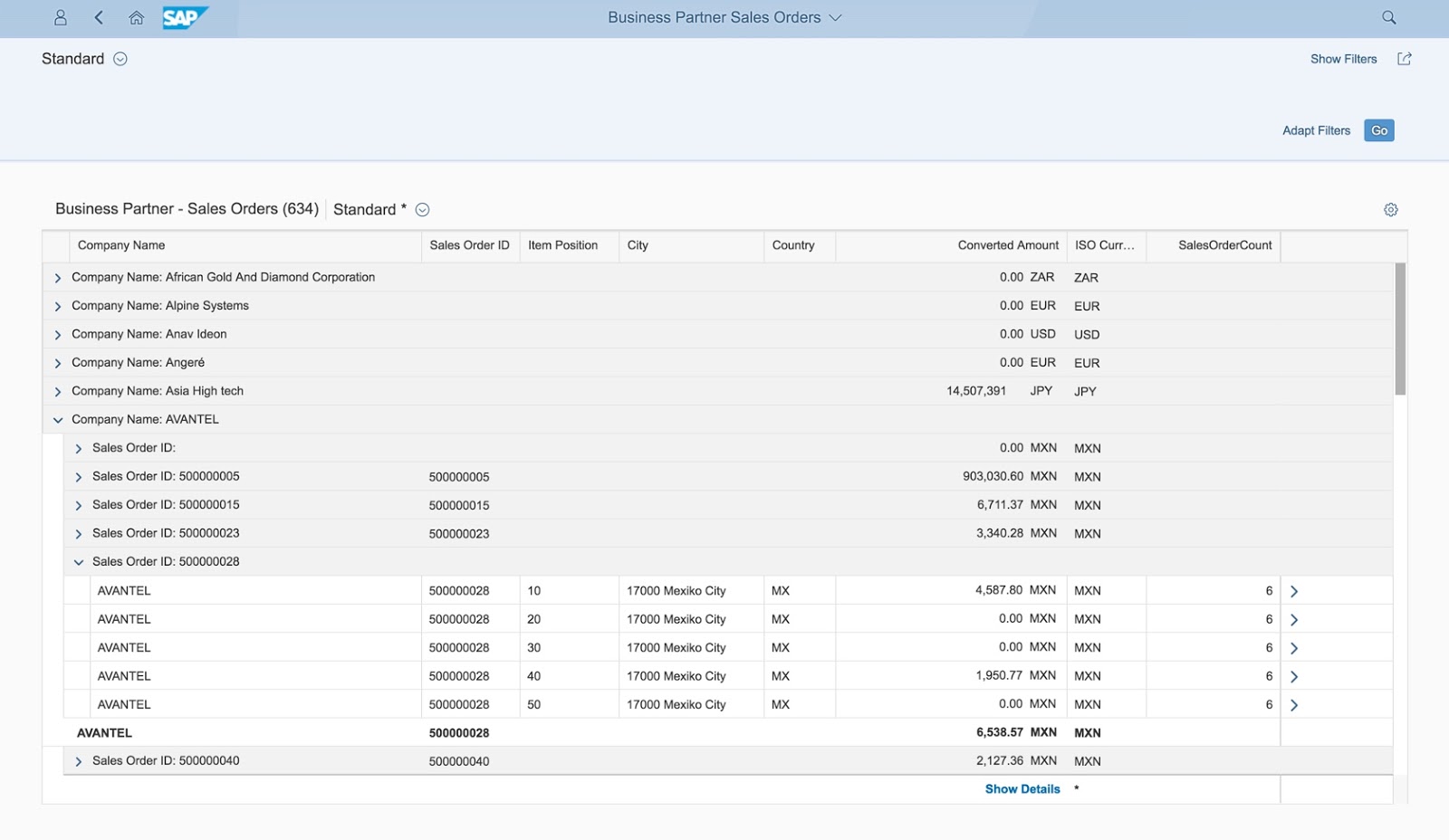Screen dimensions: 1449x840
Task: Open the Standard * table view dropdown
Action: (421, 209)
